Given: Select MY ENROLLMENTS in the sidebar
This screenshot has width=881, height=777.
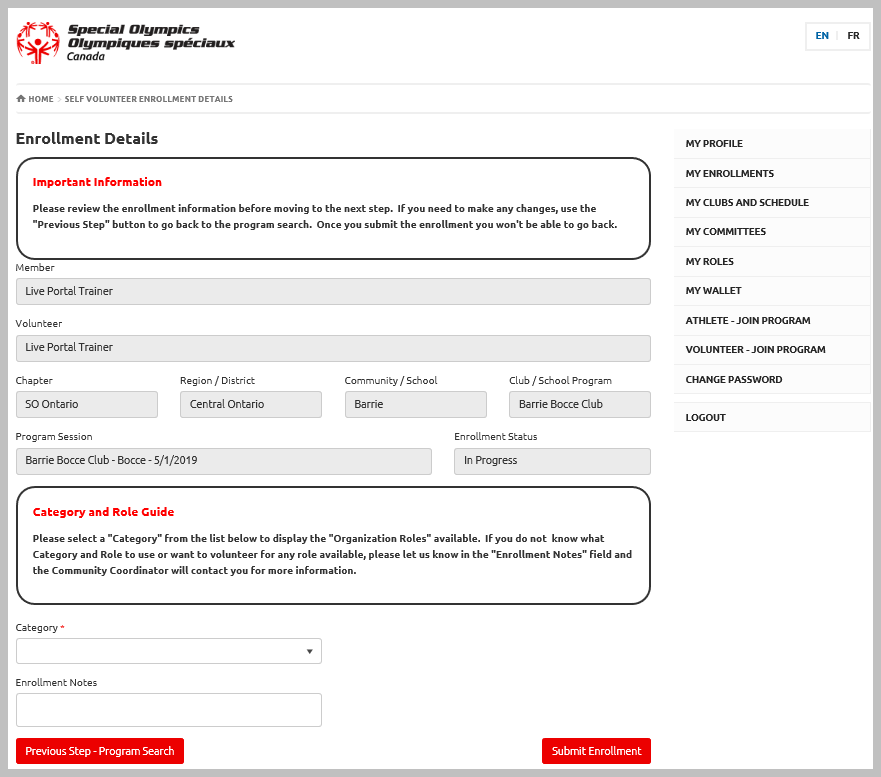Looking at the screenshot, I should coord(771,172).
